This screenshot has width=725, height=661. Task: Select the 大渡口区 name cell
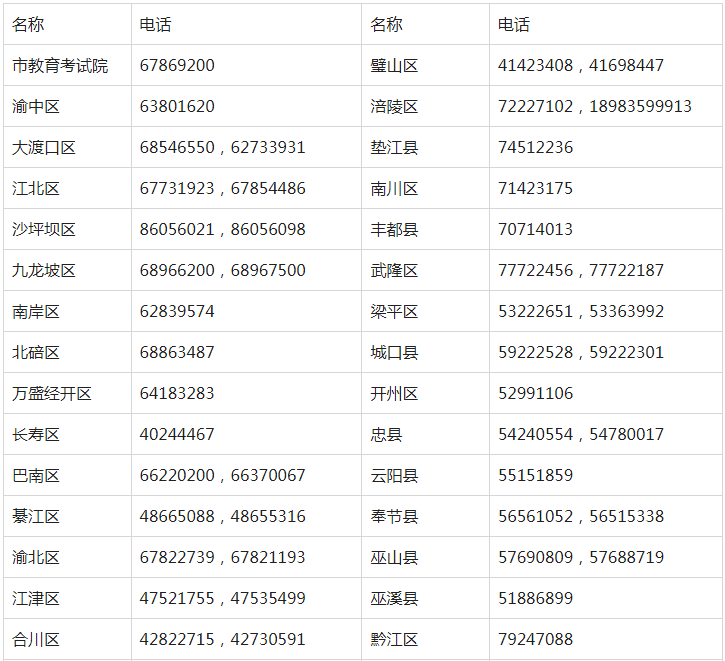pos(44,148)
